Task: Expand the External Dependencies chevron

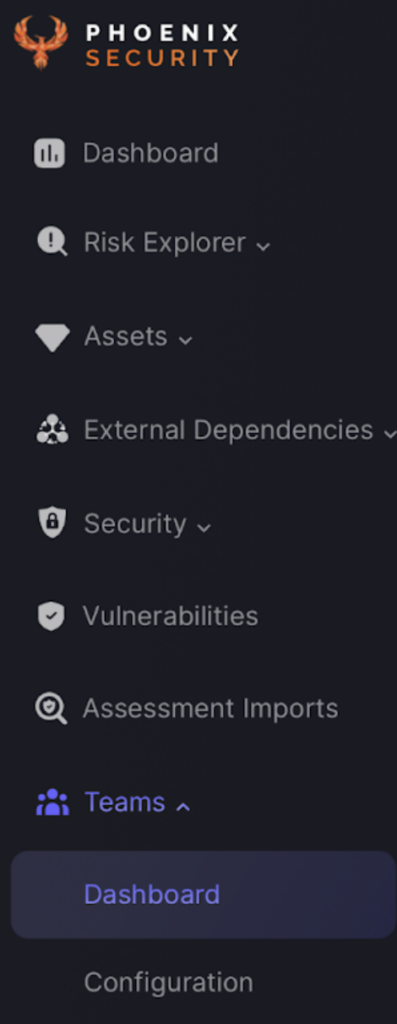Action: tap(389, 434)
